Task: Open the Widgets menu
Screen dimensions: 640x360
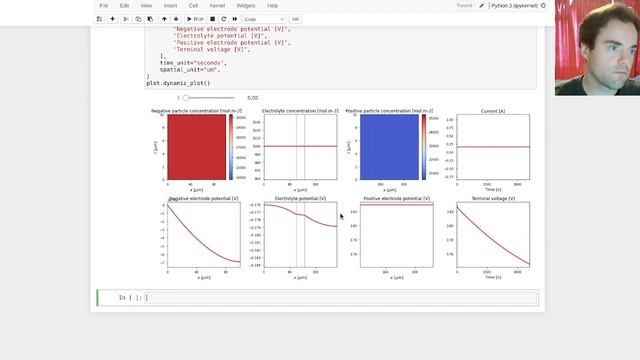Action: point(246,6)
